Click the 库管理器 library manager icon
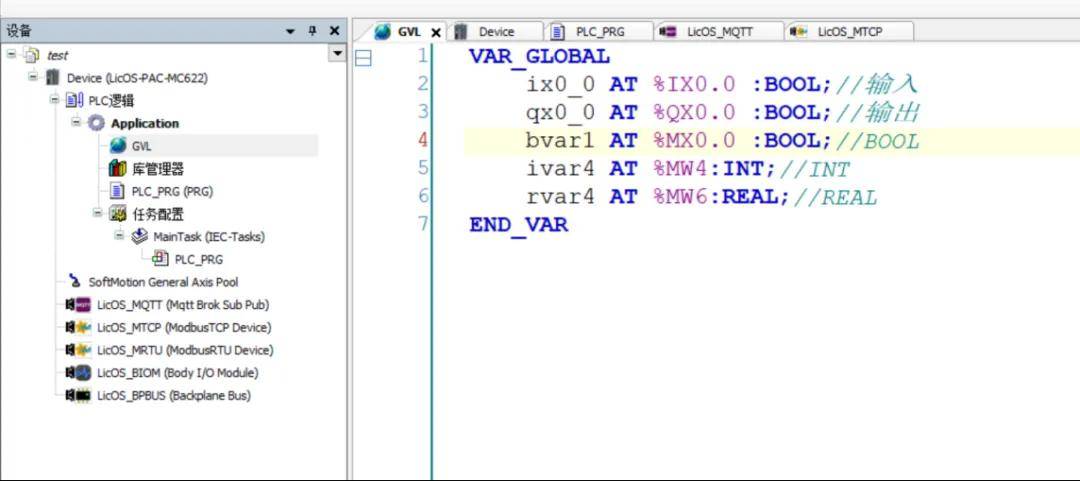1080x481 pixels. [118, 169]
